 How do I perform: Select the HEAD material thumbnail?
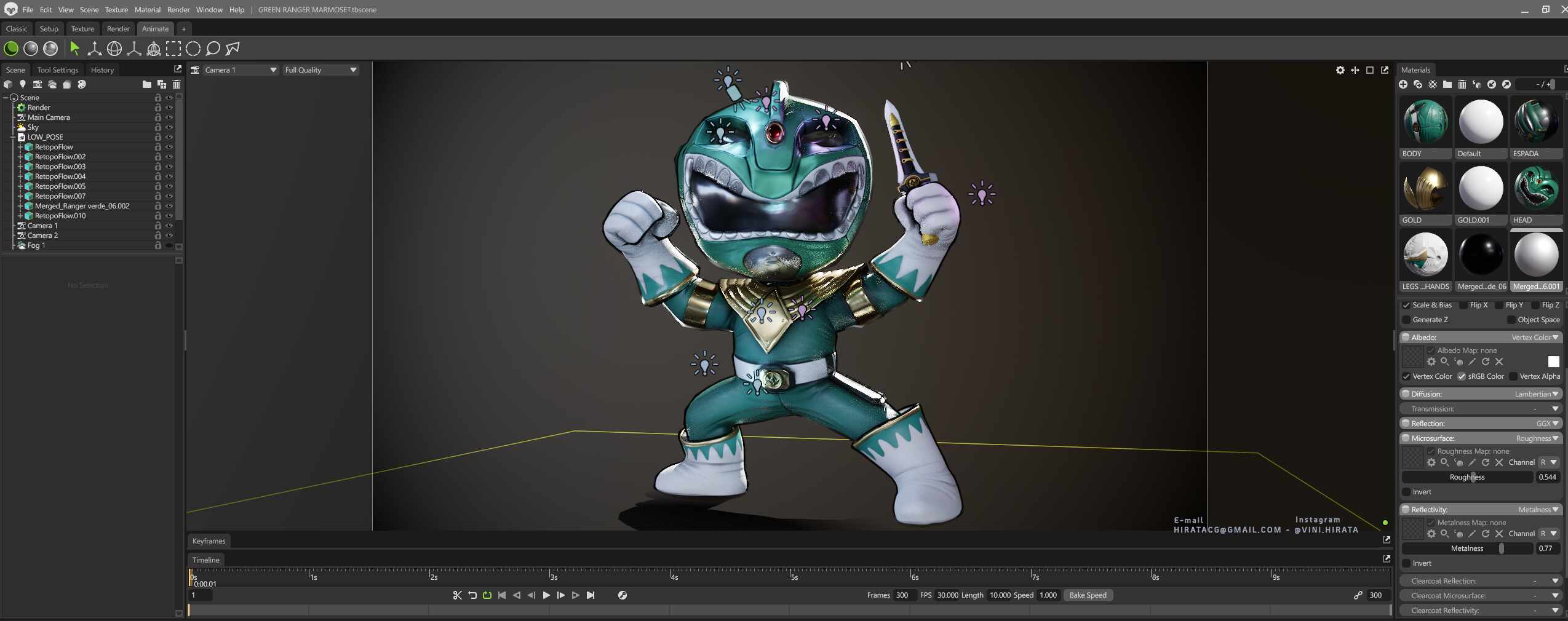point(1536,194)
